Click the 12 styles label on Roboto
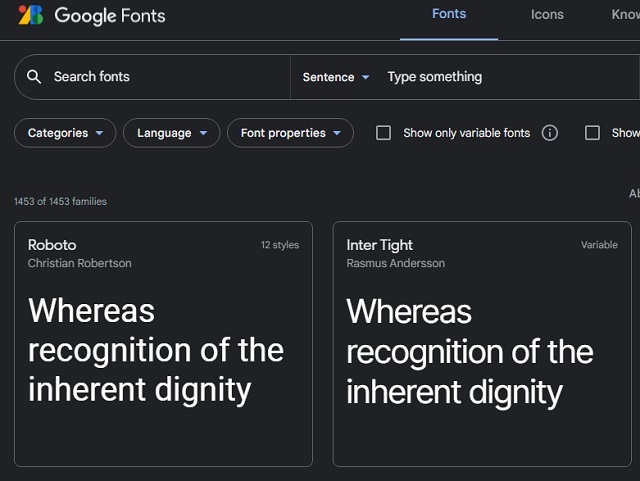This screenshot has height=481, width=640. pos(280,245)
